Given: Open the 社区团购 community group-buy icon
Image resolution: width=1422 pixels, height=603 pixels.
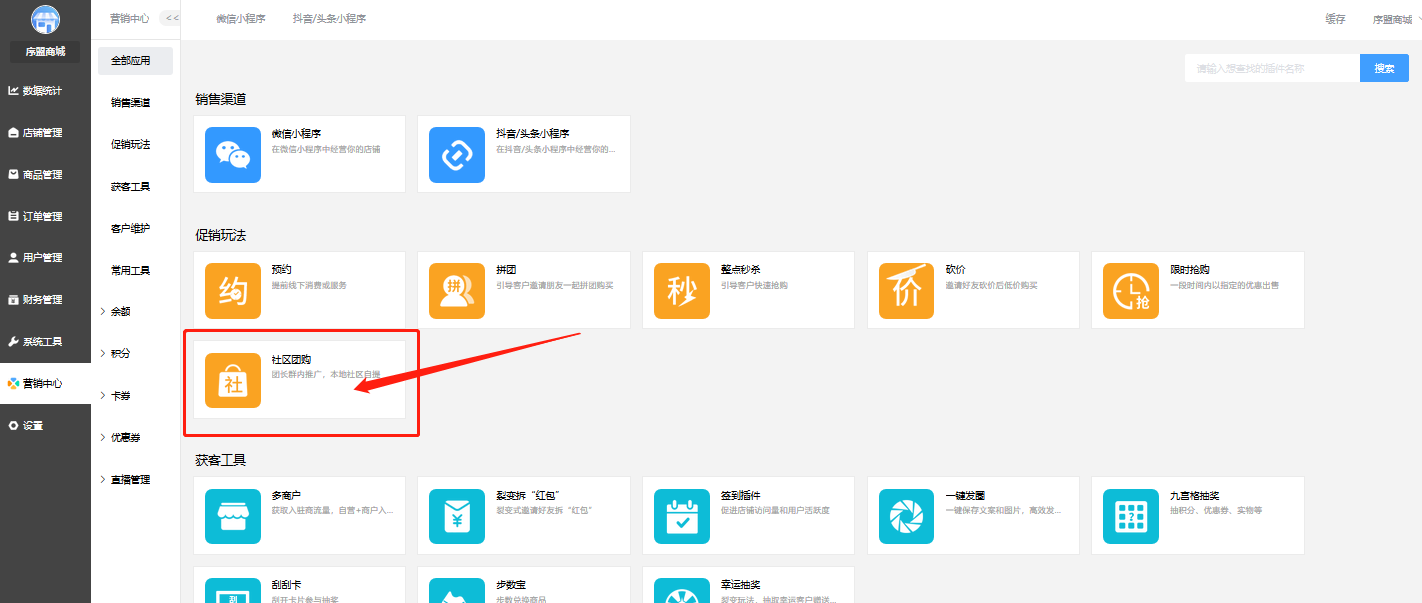Looking at the screenshot, I should (233, 380).
